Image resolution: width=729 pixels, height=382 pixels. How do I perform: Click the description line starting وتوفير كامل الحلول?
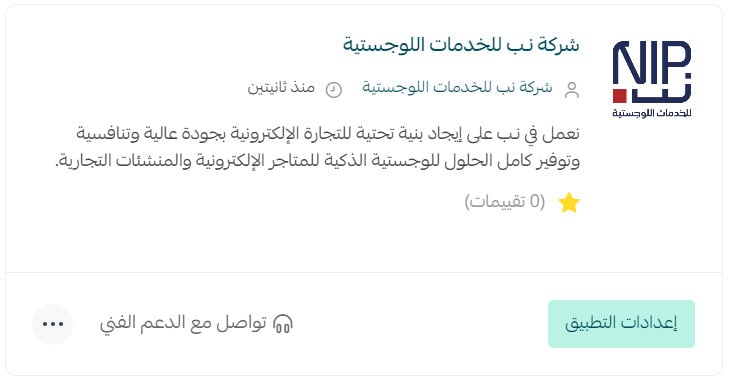click(318, 161)
